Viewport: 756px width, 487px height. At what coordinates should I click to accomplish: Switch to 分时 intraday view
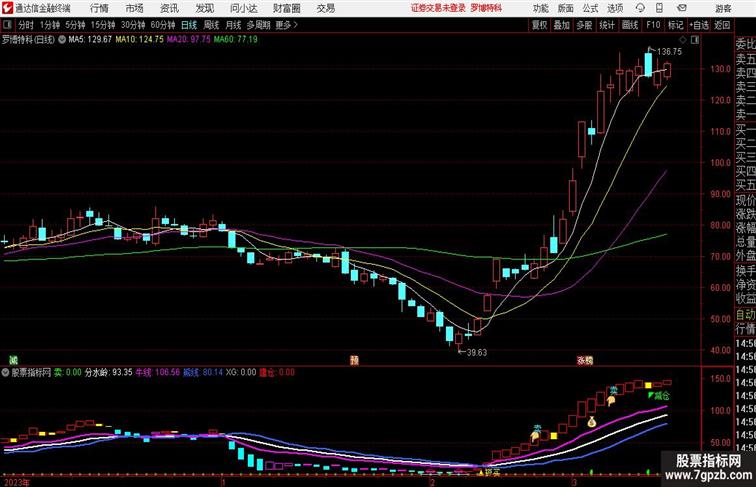(x=26, y=25)
